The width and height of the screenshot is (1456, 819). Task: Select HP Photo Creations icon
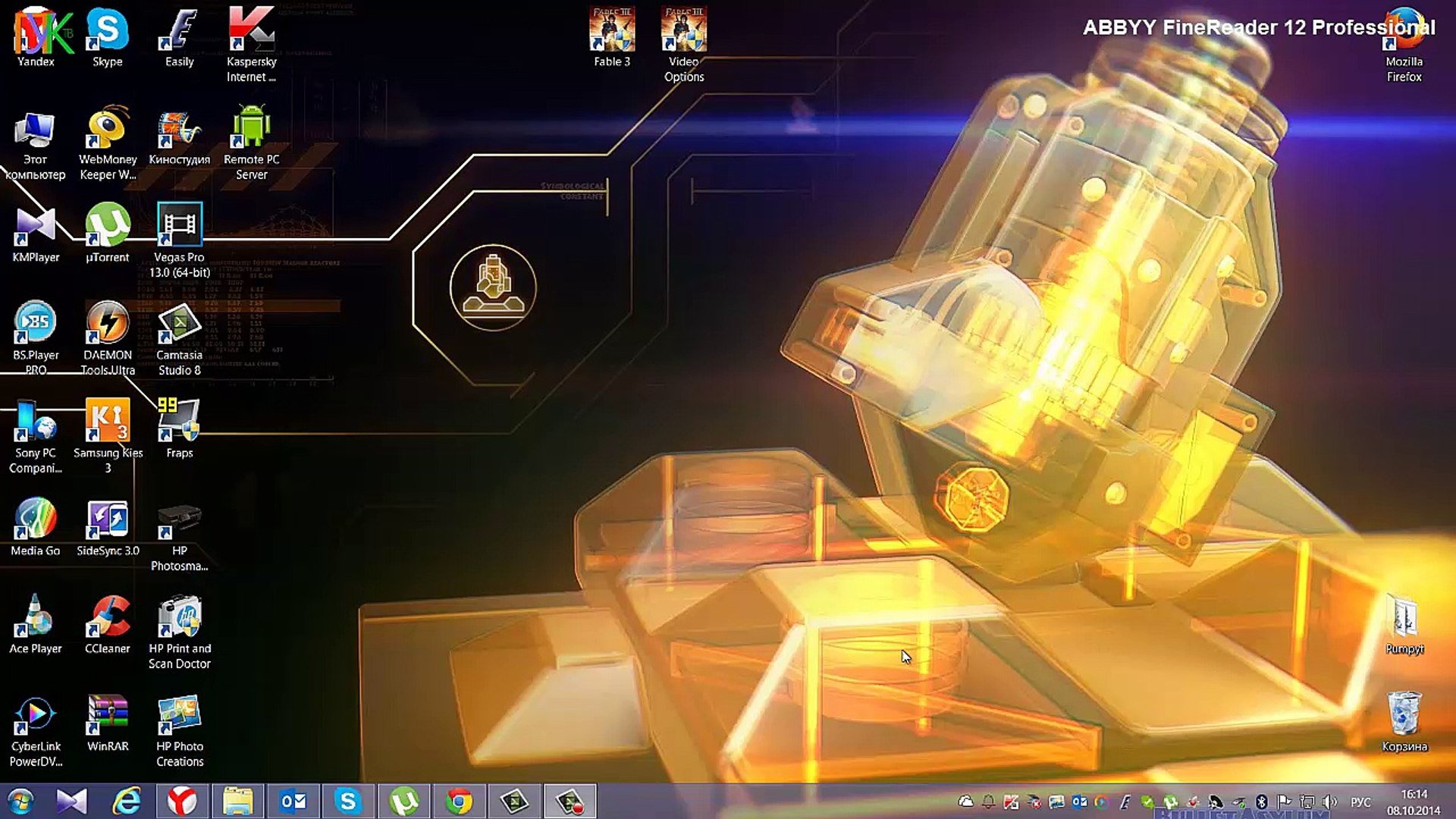(x=180, y=731)
